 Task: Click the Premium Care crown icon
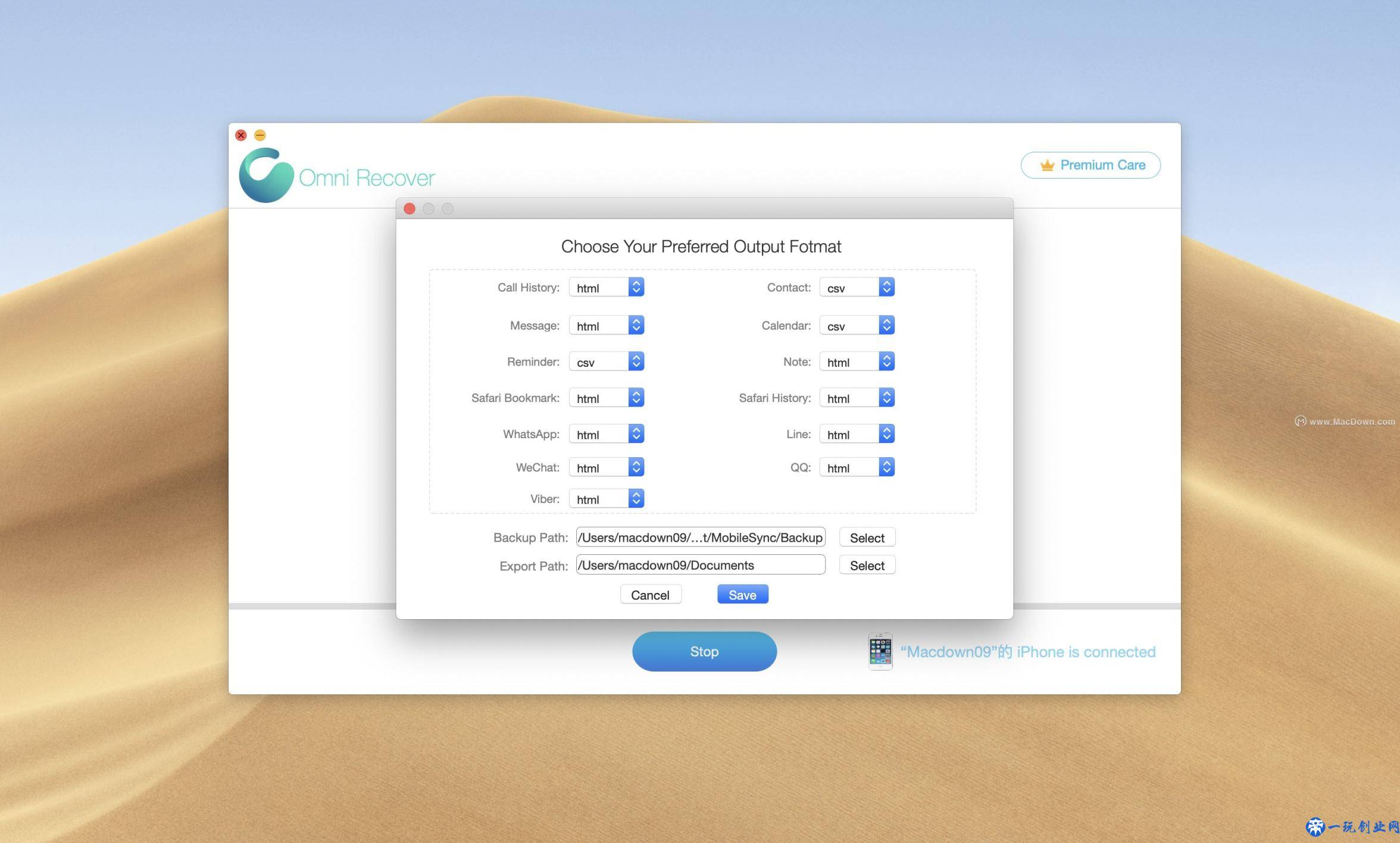coord(1047,166)
